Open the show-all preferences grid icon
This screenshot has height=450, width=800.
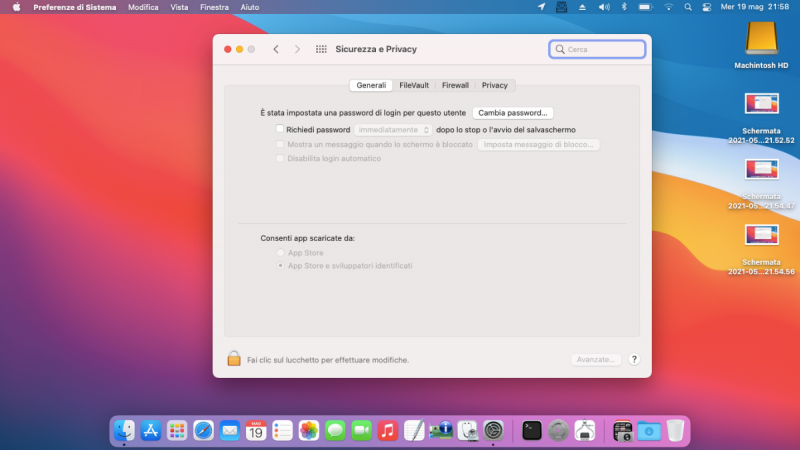321,49
